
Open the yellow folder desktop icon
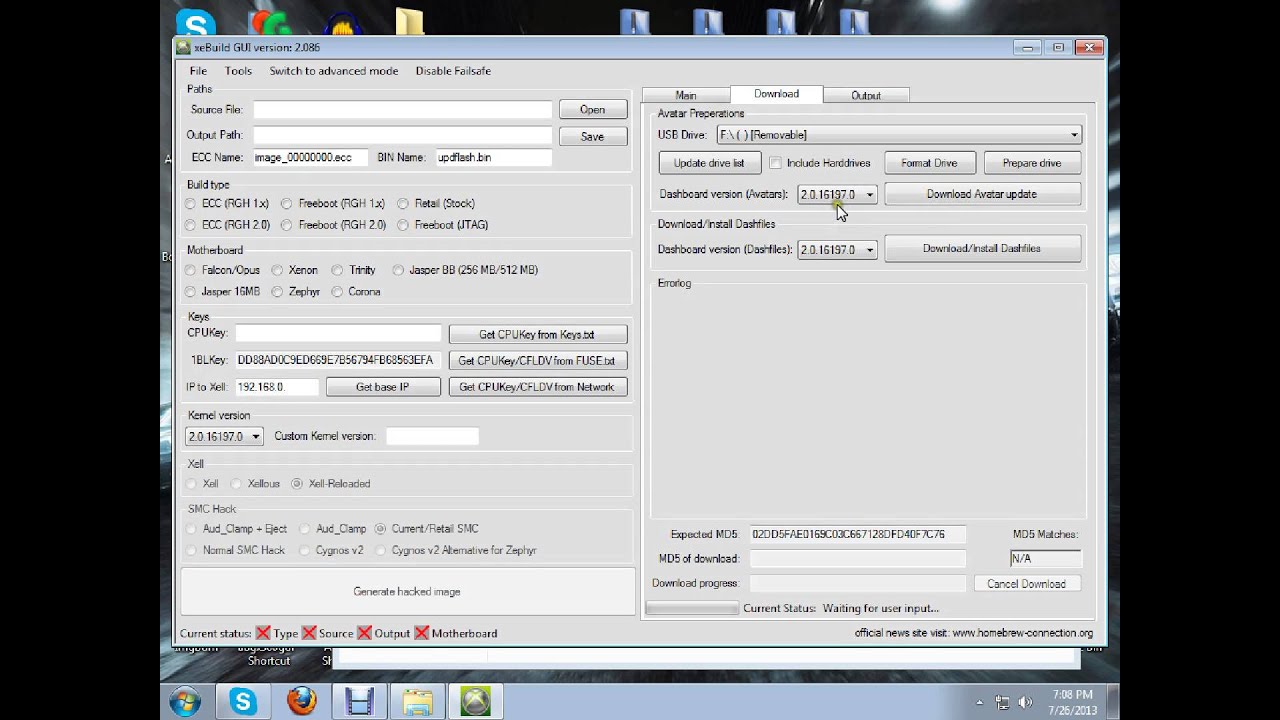(x=409, y=22)
